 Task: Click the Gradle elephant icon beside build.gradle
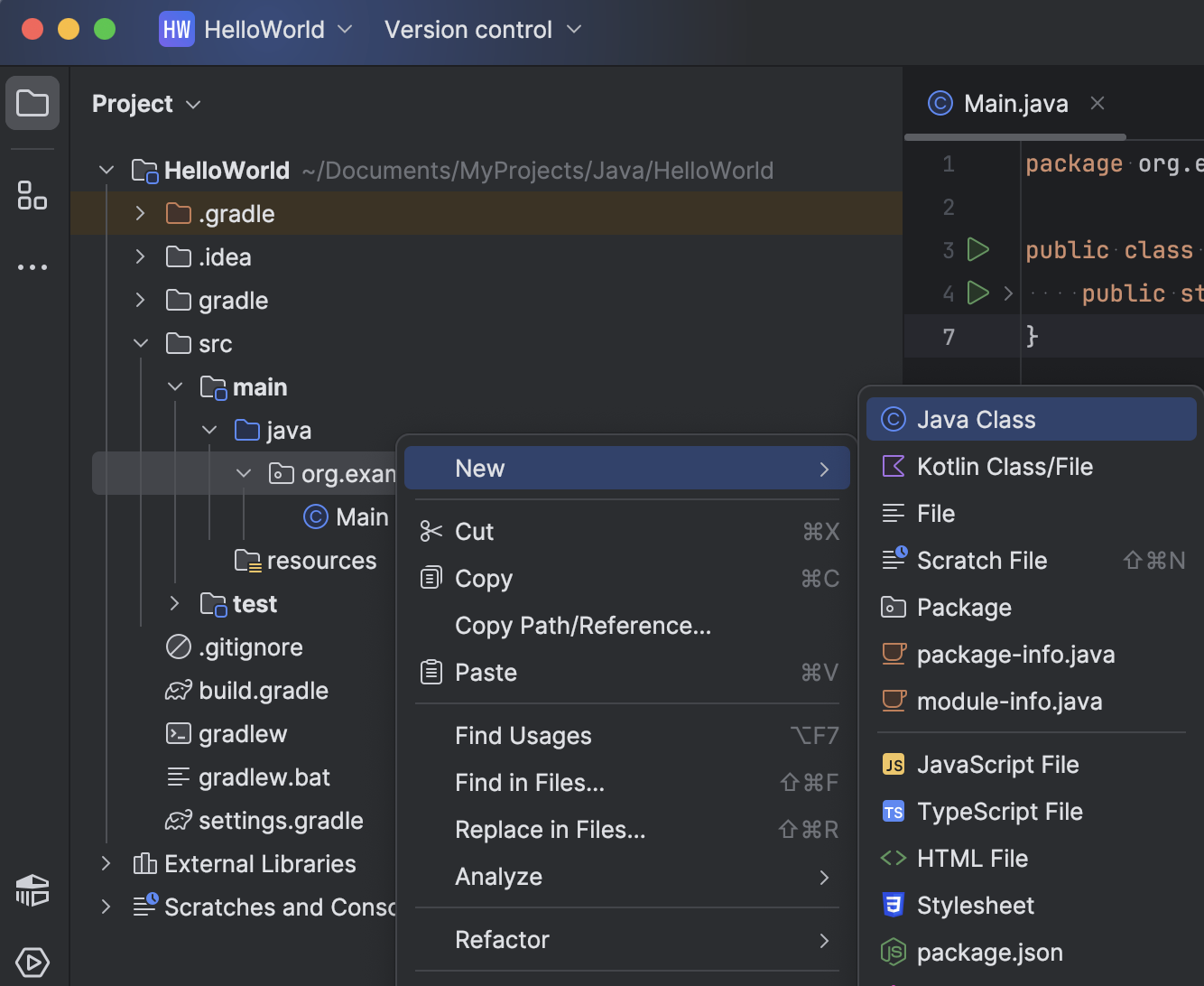179,690
